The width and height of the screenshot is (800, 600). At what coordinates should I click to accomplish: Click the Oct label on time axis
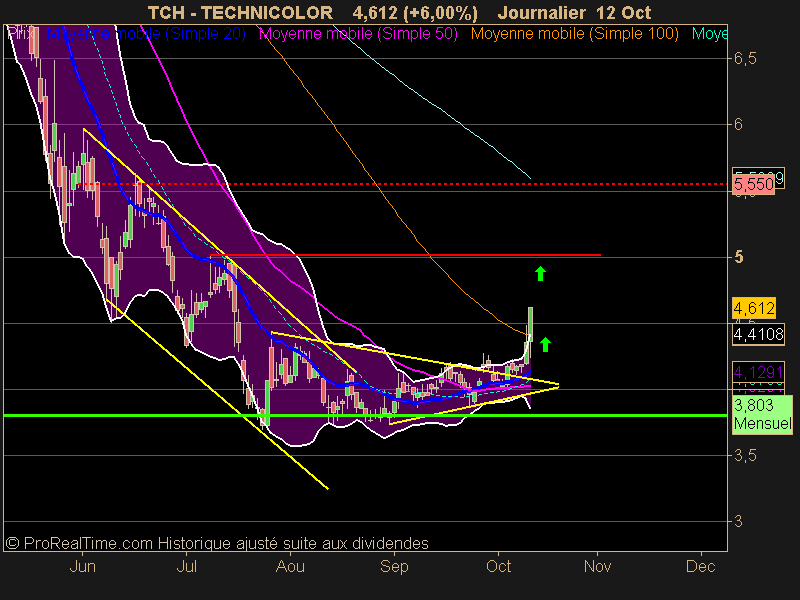[498, 566]
